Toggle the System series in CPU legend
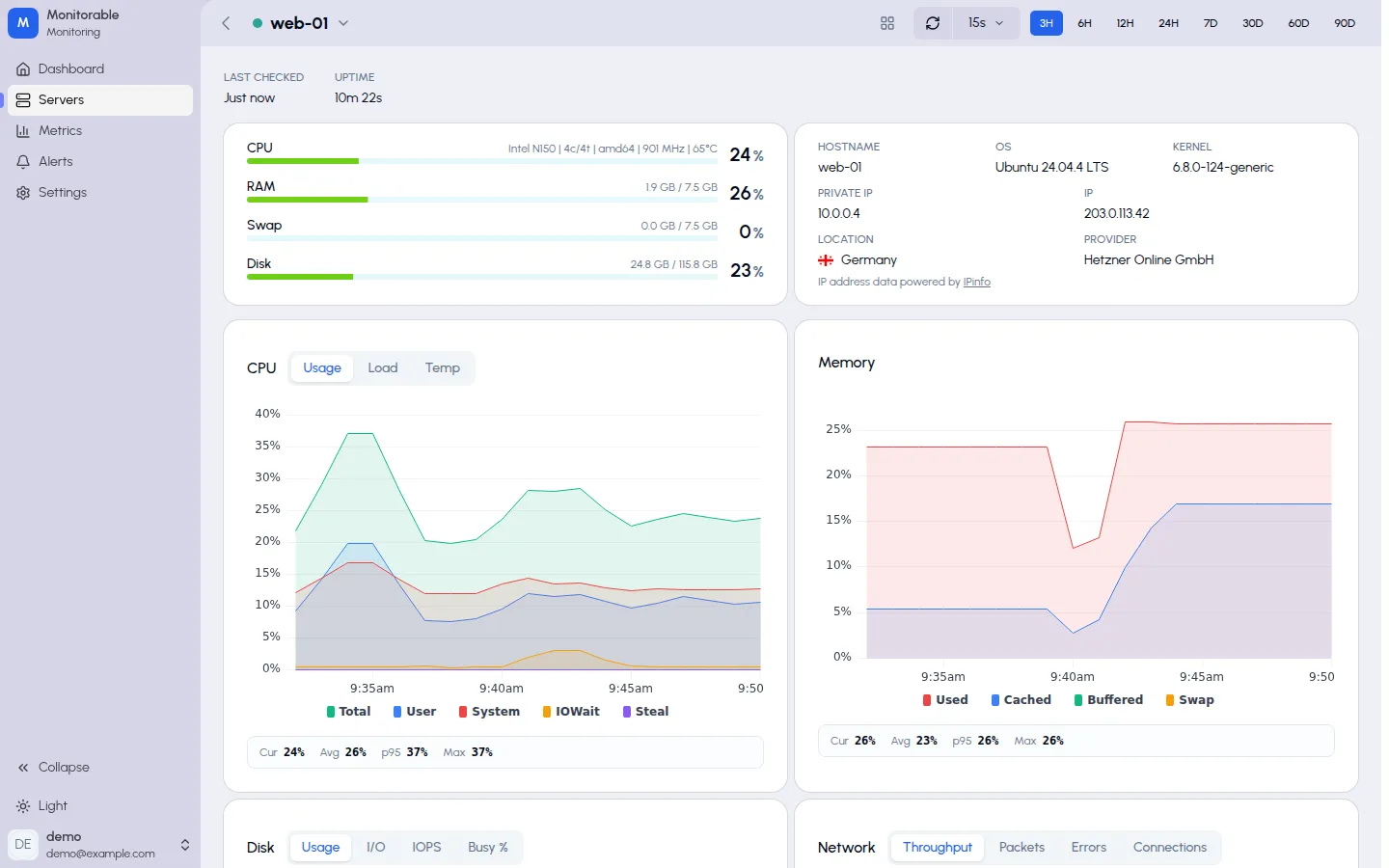Viewport: 1389px width, 868px height. tap(489, 711)
